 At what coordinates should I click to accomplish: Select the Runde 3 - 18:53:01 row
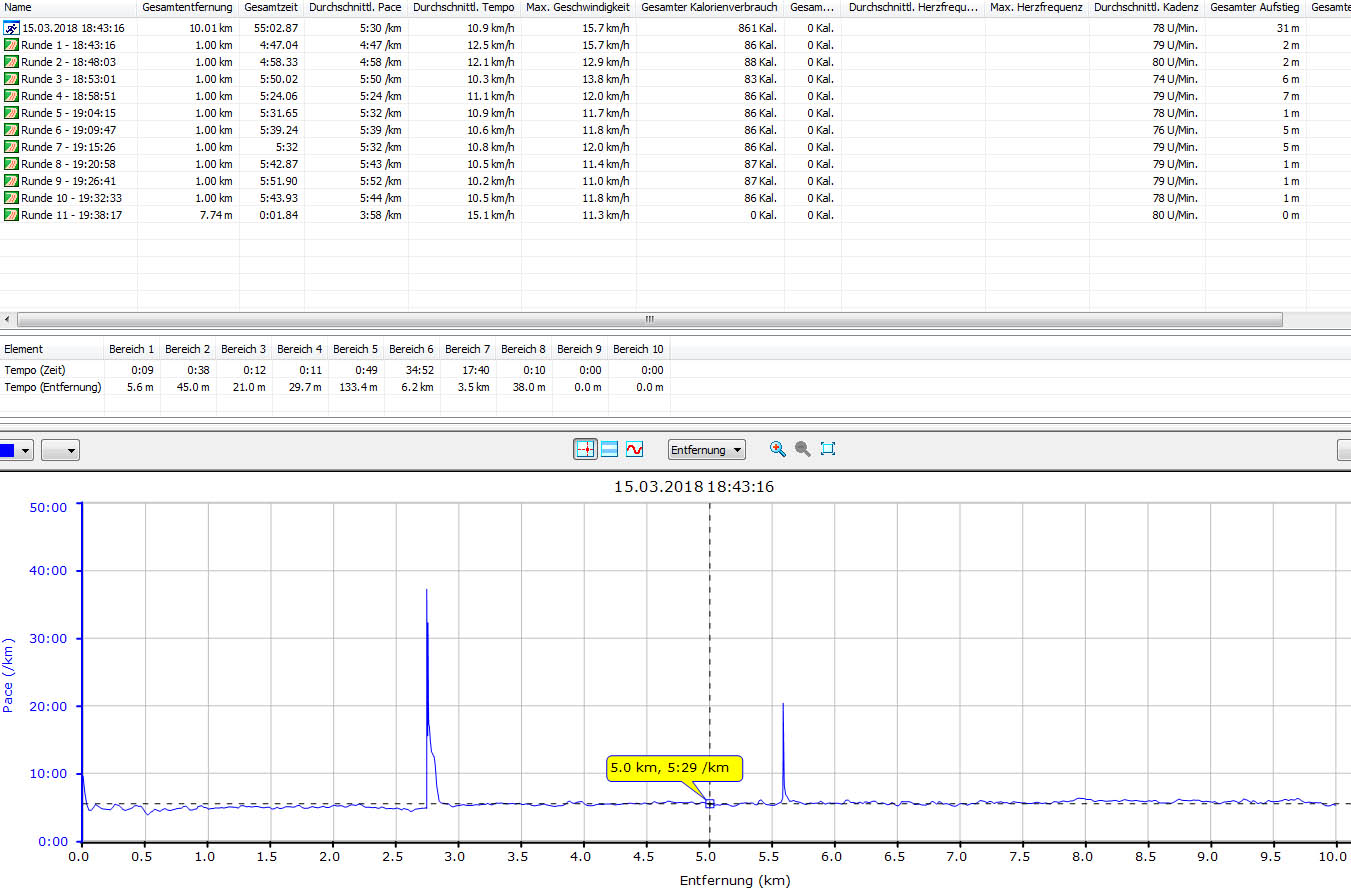(68, 79)
